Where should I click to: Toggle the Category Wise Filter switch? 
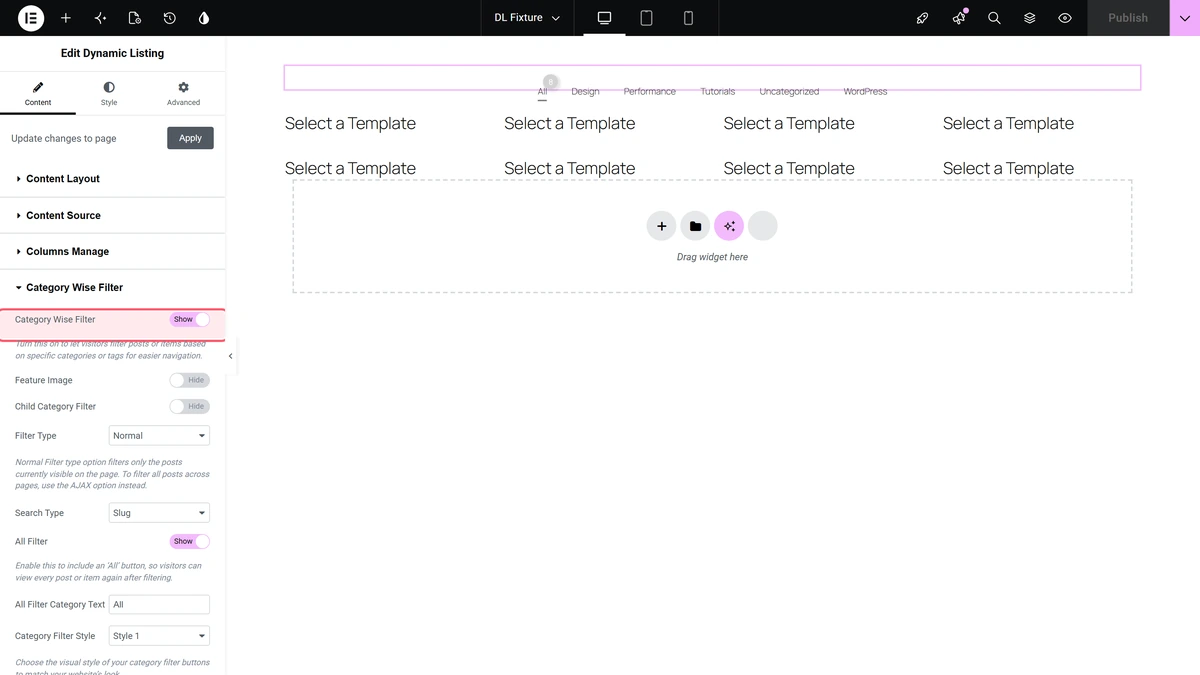coord(190,319)
